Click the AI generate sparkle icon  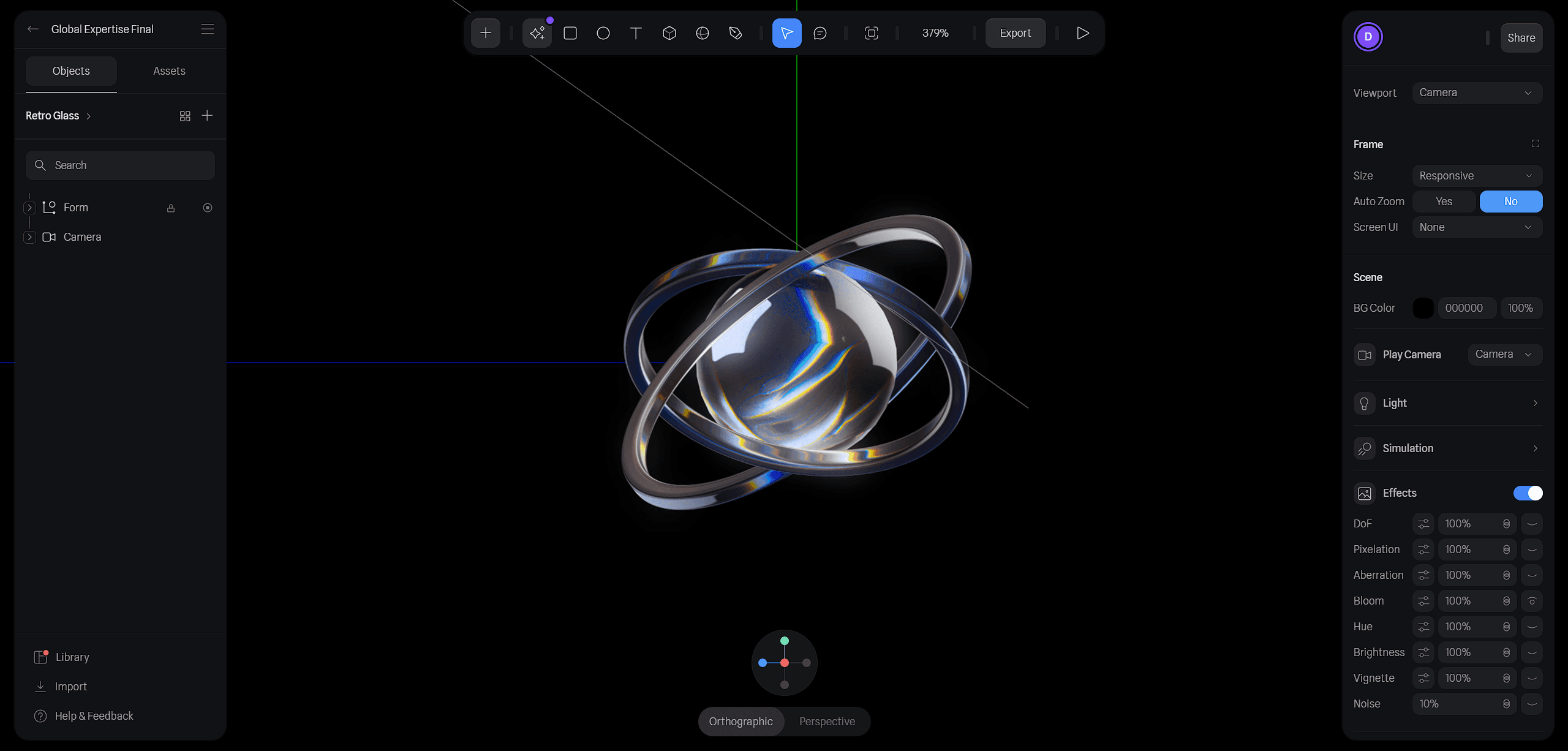coord(537,33)
